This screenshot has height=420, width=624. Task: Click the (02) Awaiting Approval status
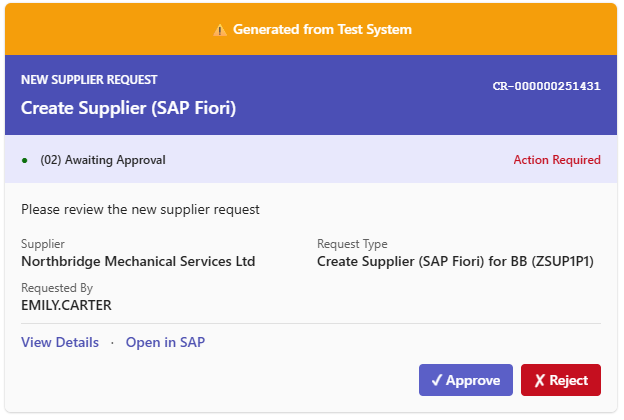[103, 160]
